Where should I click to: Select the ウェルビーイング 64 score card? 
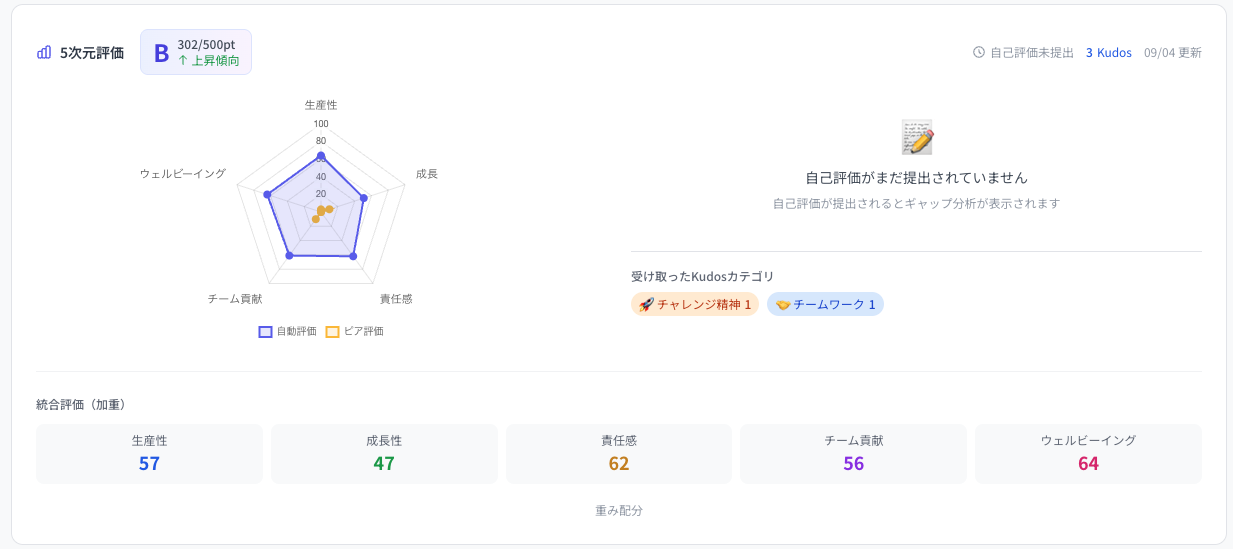pyautogui.click(x=1088, y=454)
